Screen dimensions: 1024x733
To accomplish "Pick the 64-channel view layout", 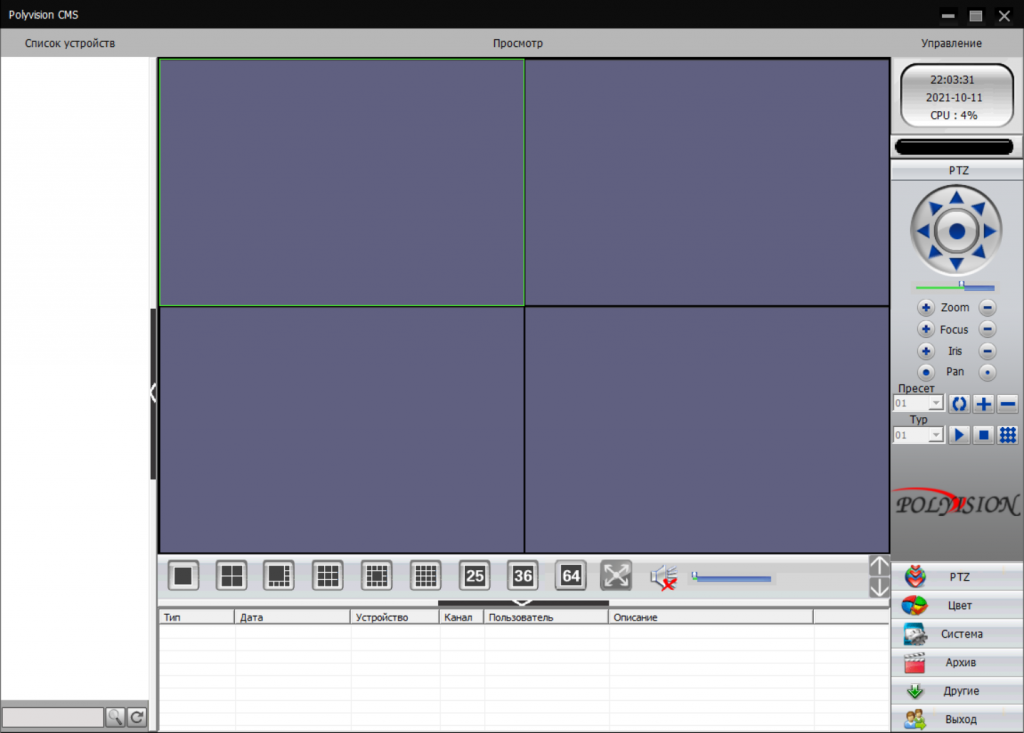I will point(571,575).
